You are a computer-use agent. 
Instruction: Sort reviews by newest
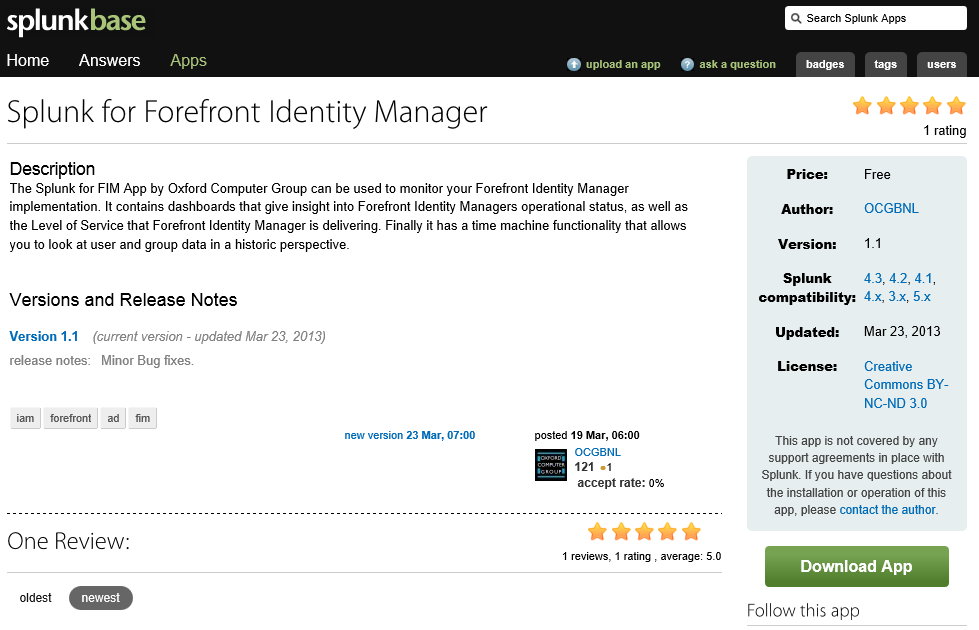101,598
